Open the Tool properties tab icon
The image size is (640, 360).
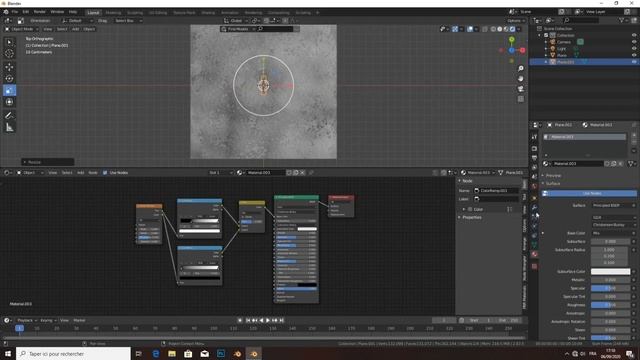coord(534,137)
